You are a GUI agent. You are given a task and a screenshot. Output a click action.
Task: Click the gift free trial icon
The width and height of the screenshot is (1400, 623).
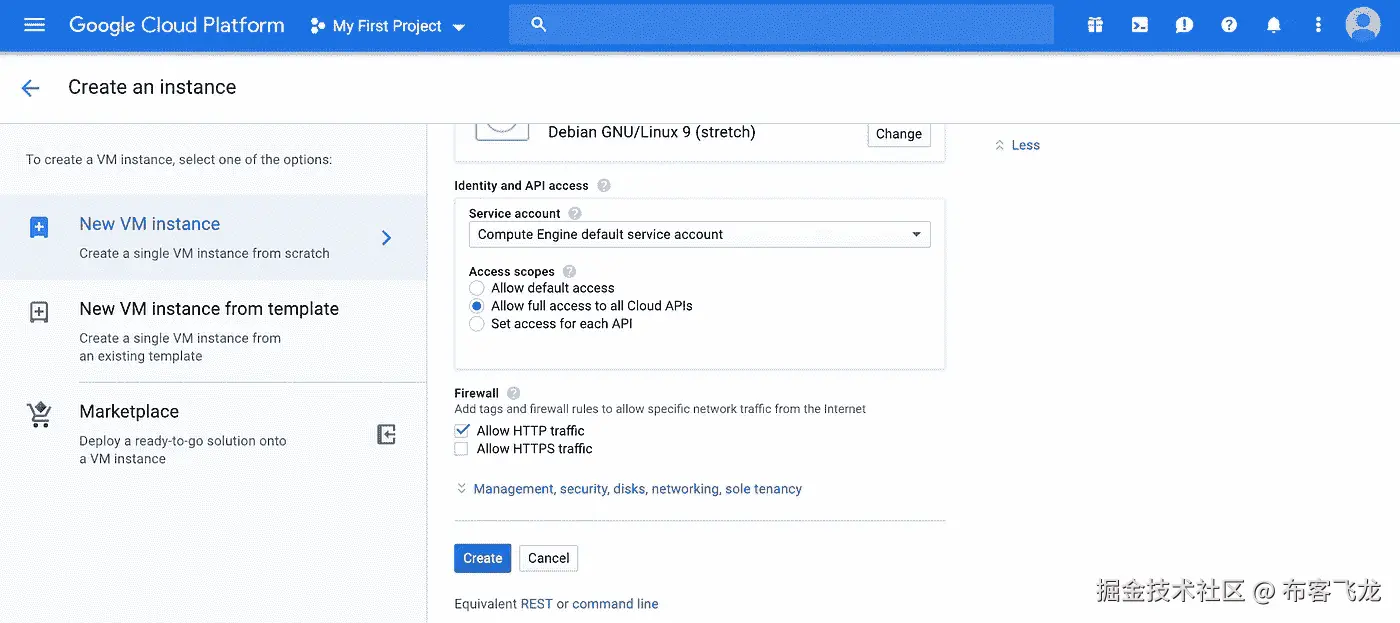pyautogui.click(x=1095, y=25)
